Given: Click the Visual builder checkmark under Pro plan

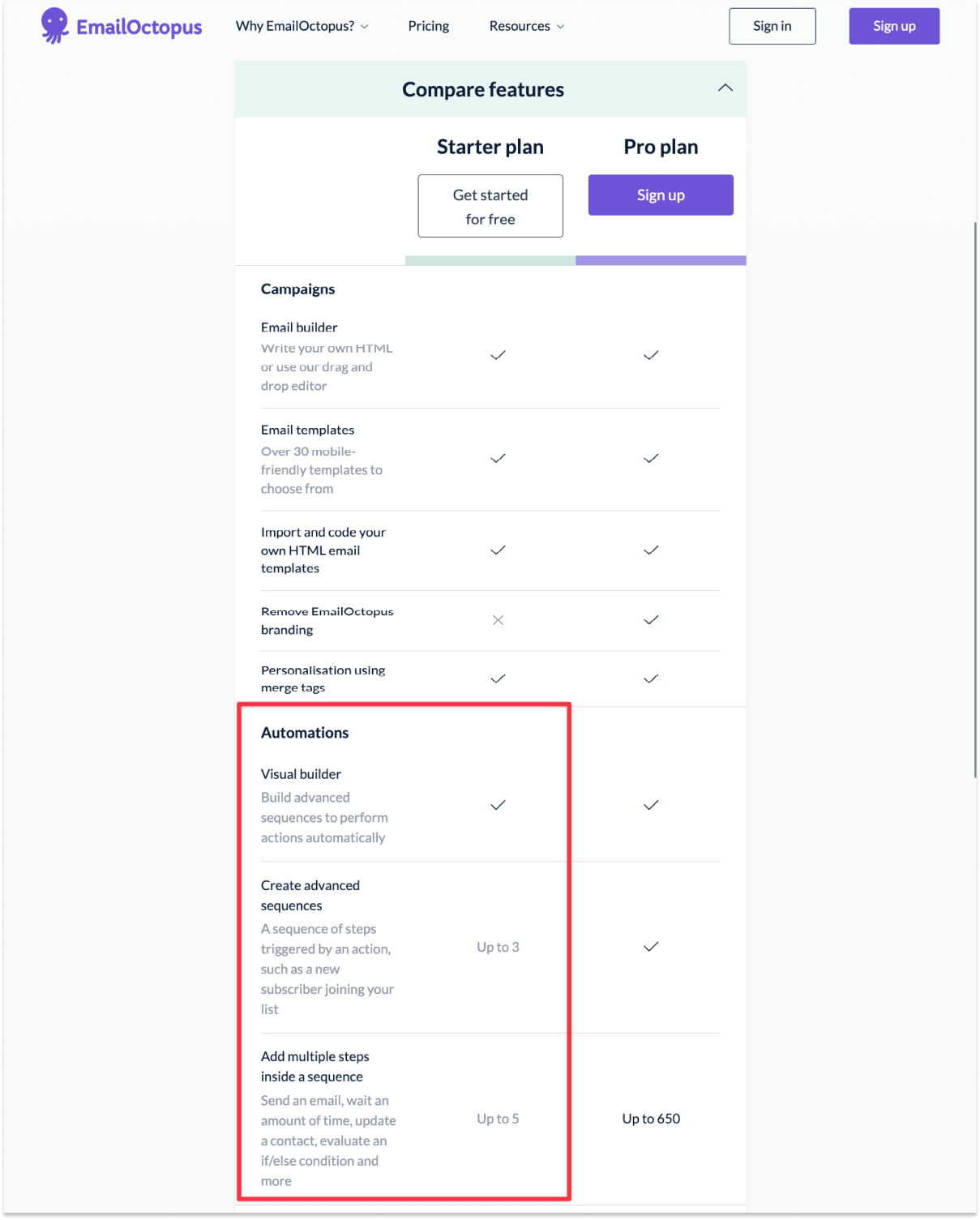Looking at the screenshot, I should (x=650, y=805).
